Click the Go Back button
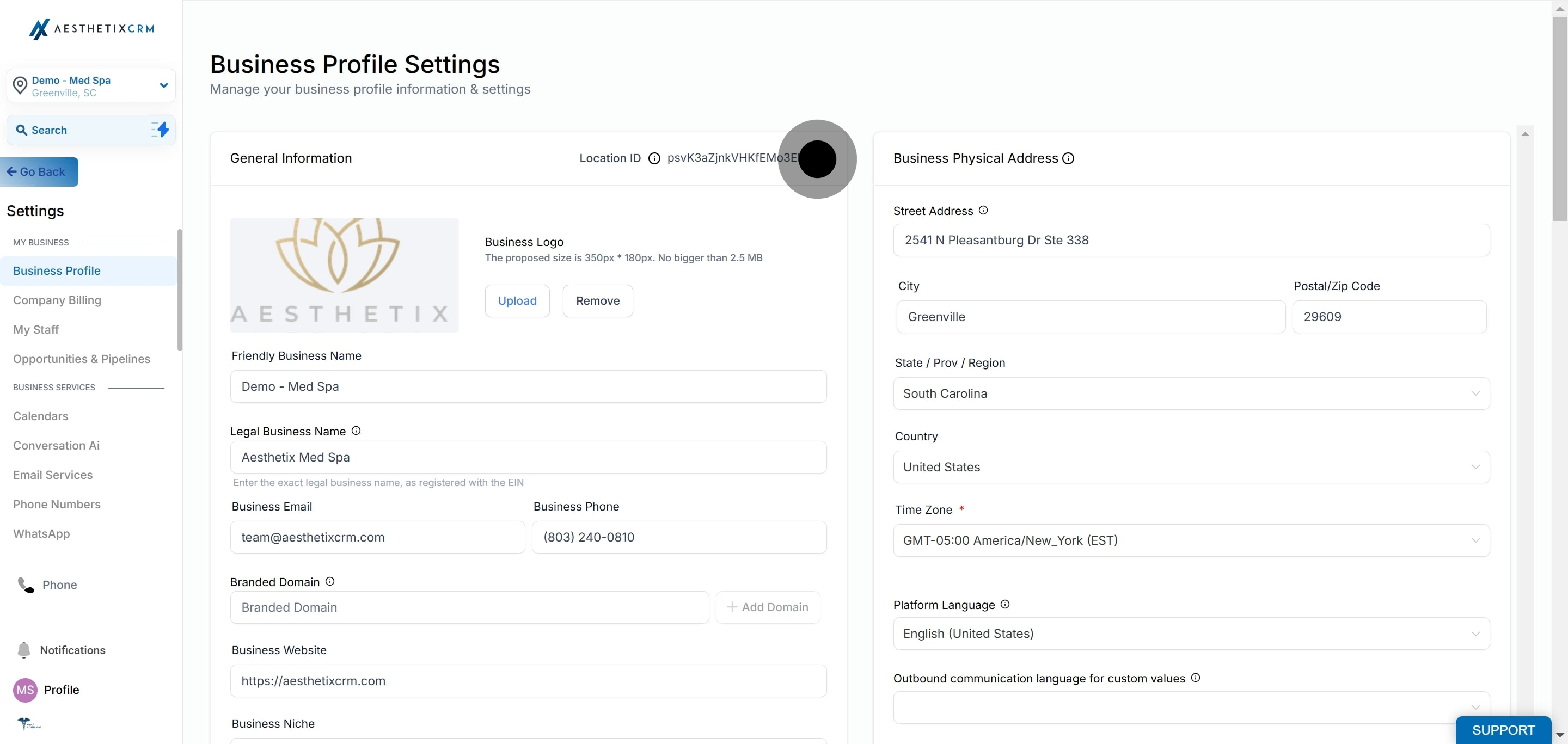This screenshot has height=744, width=1568. pyautogui.click(x=39, y=171)
